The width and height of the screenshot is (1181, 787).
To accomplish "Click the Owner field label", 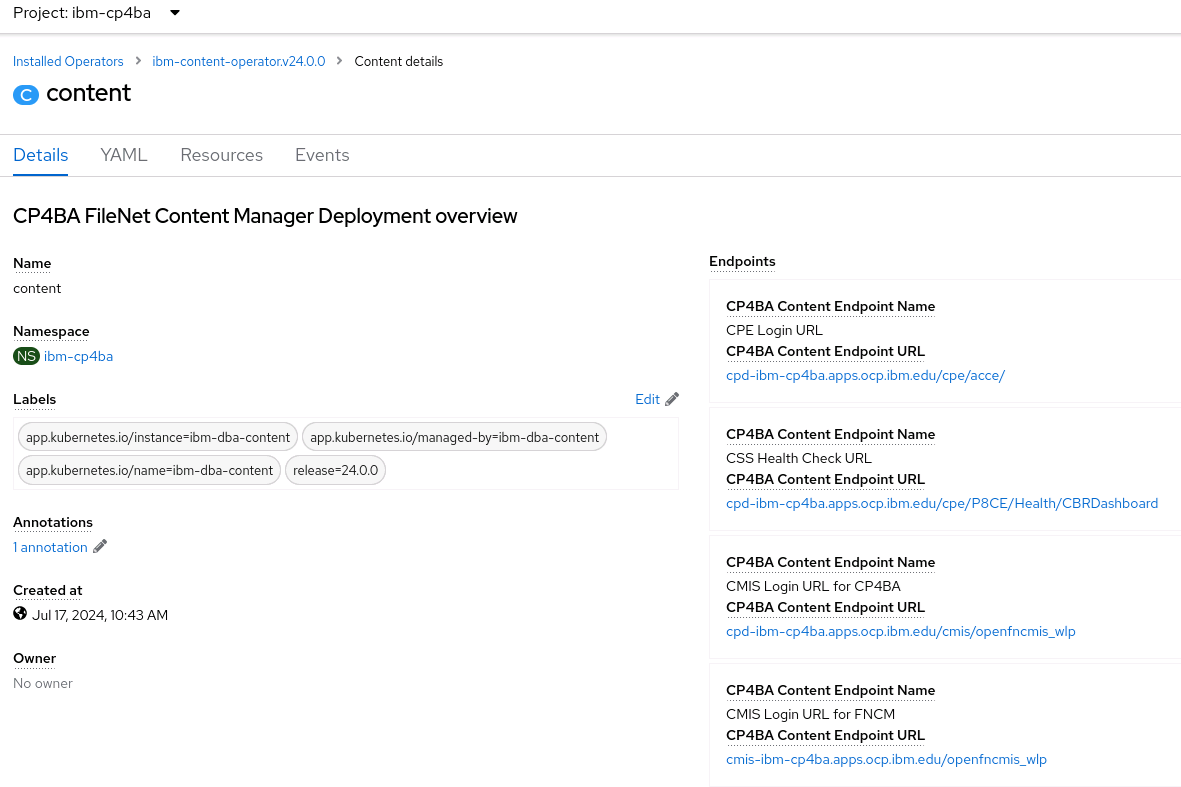I will (35, 658).
